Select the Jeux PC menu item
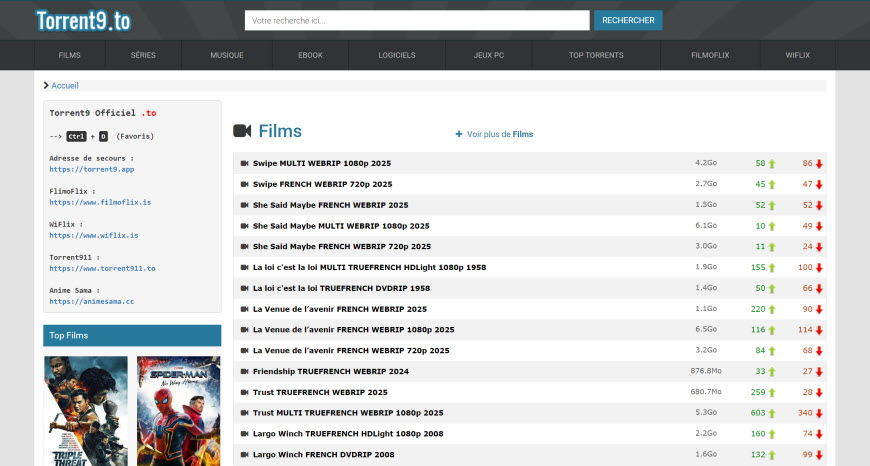870x466 pixels. click(490, 55)
